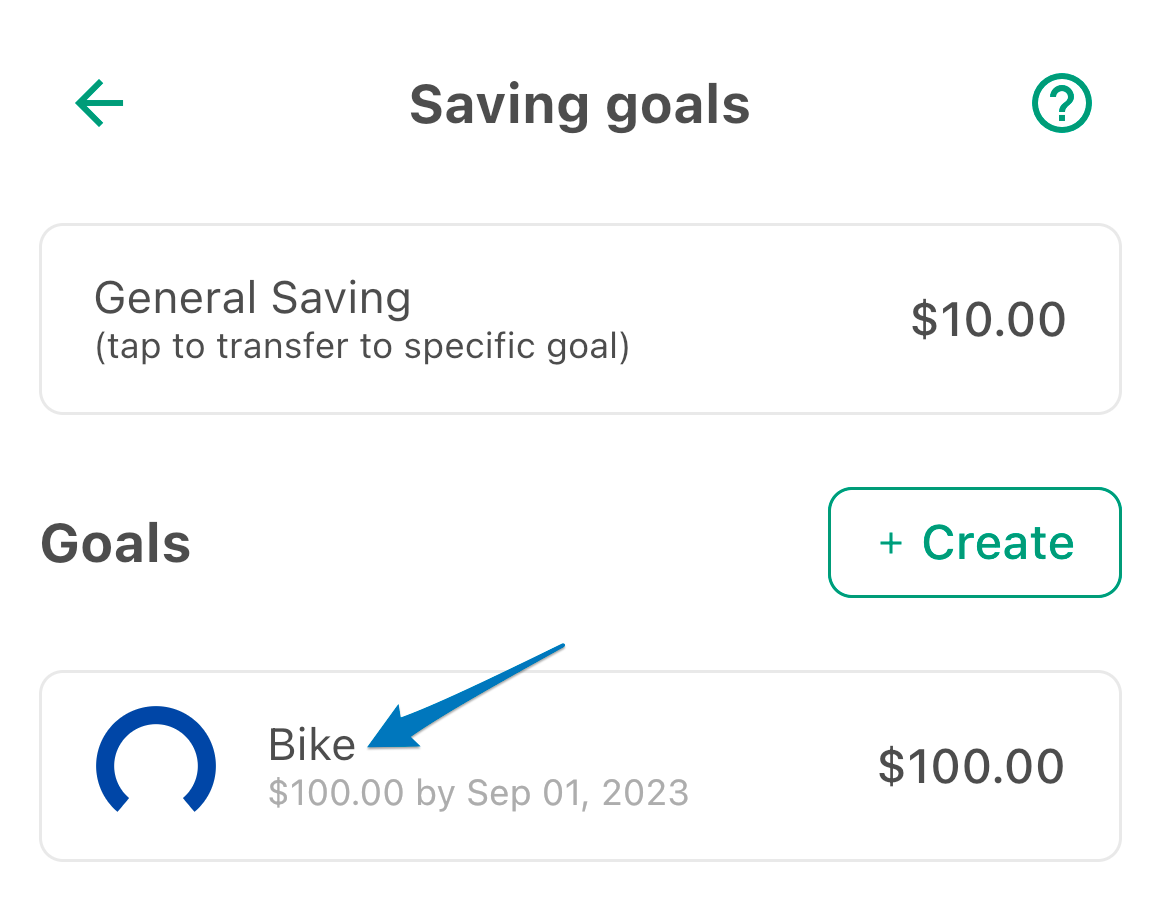Viewport: 1164px width, 902px height.
Task: Tap the "$100.00 by" target text under Bike
Action: [x=362, y=793]
